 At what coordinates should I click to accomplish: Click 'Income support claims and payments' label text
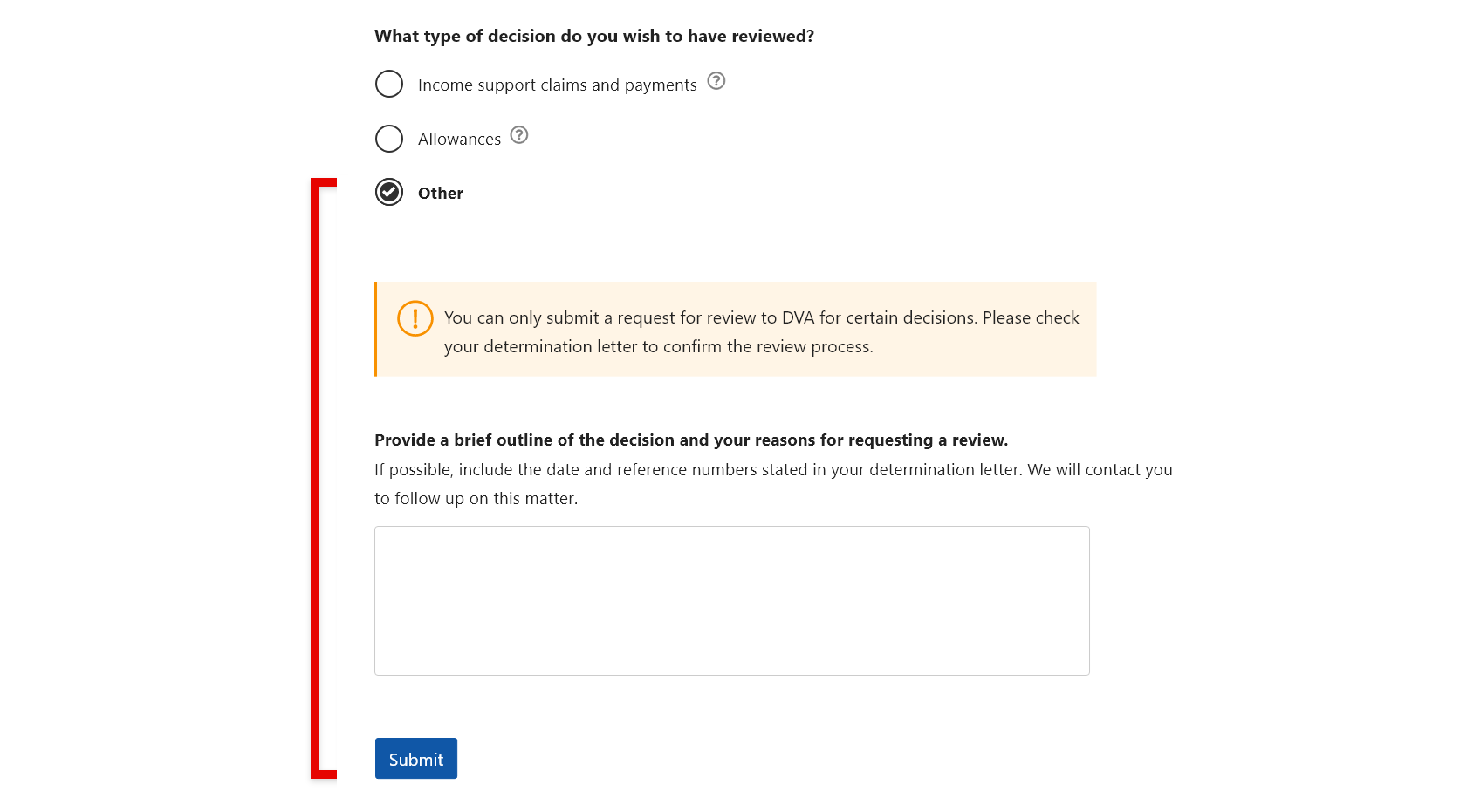tap(558, 85)
